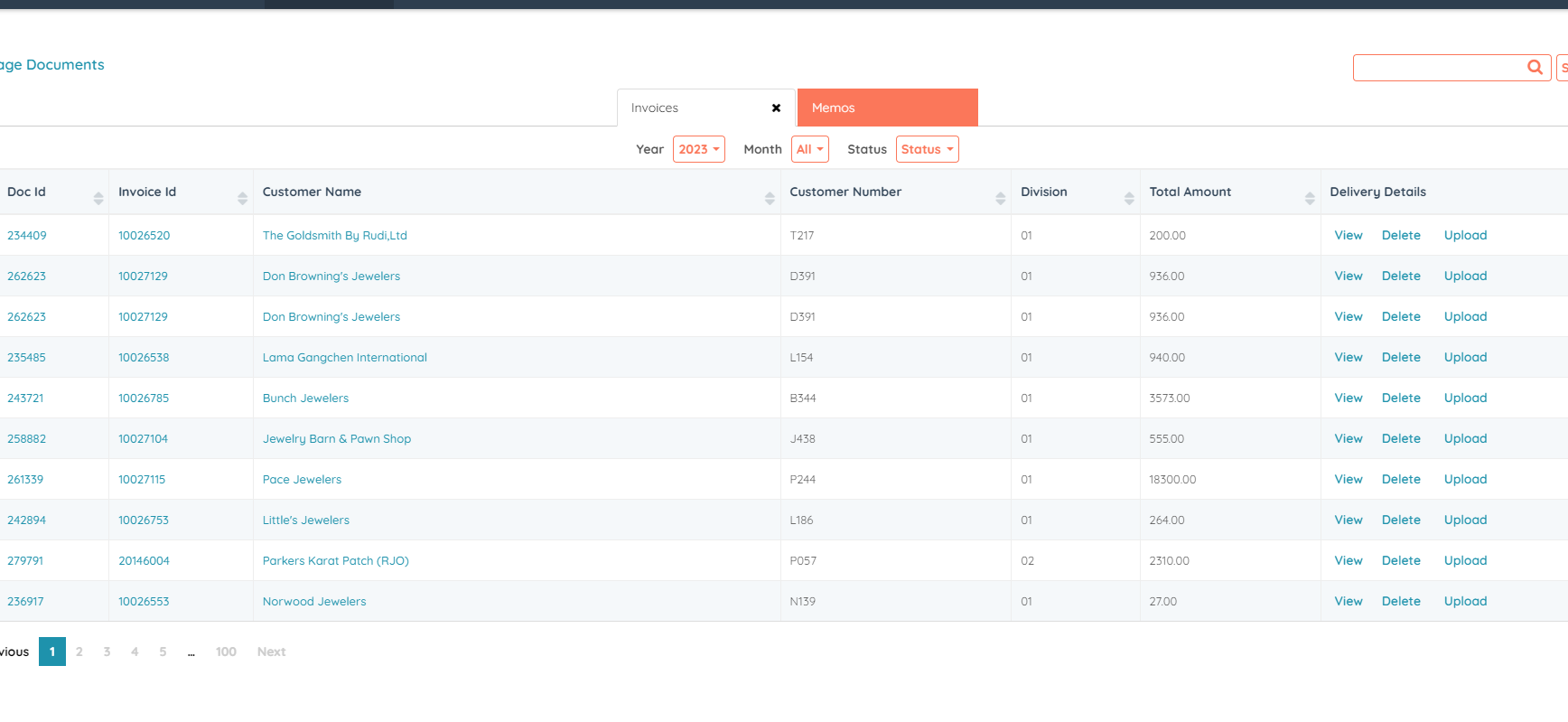Click into the search input field
Image resolution: width=1568 pixels, height=722 pixels.
pos(1438,68)
